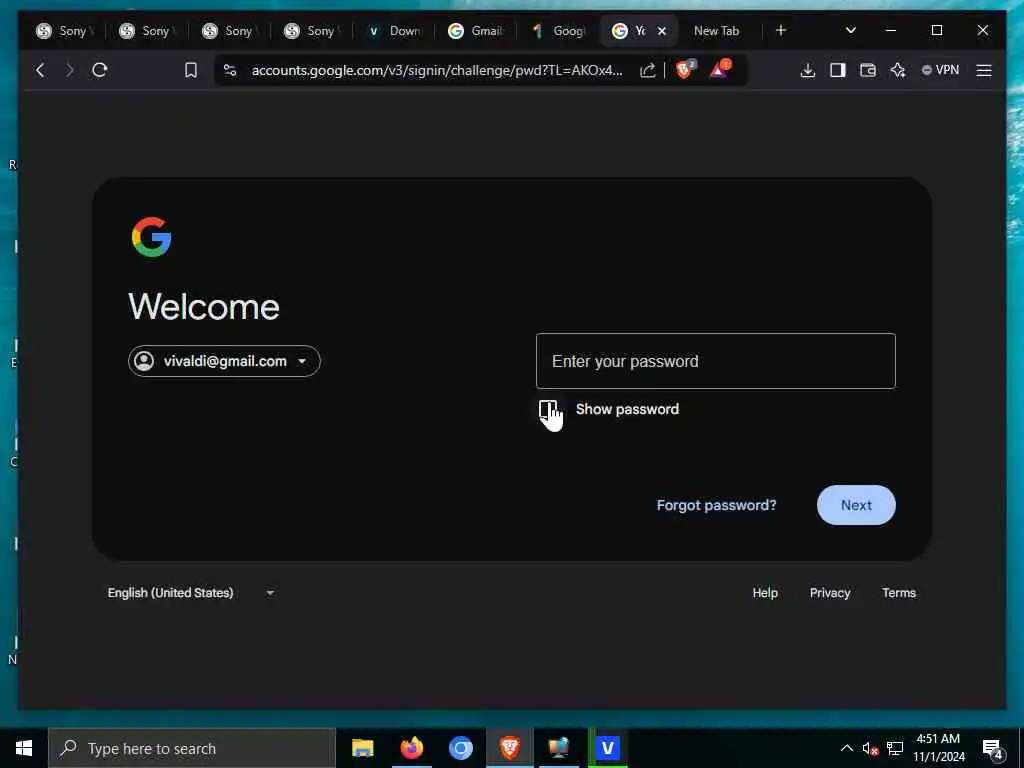Bookmark this page via bookmark icon
Image resolution: width=1024 pixels, height=768 pixels.
click(x=191, y=70)
